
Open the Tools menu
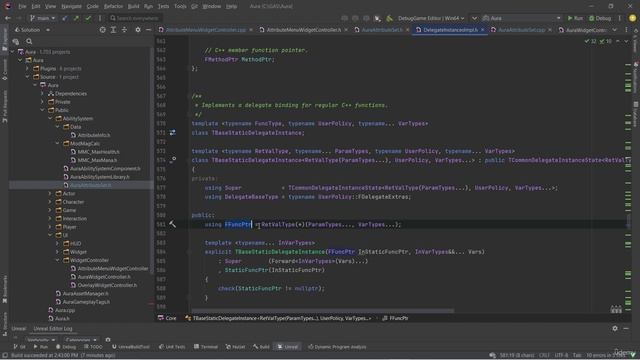pyautogui.click(x=180, y=6)
